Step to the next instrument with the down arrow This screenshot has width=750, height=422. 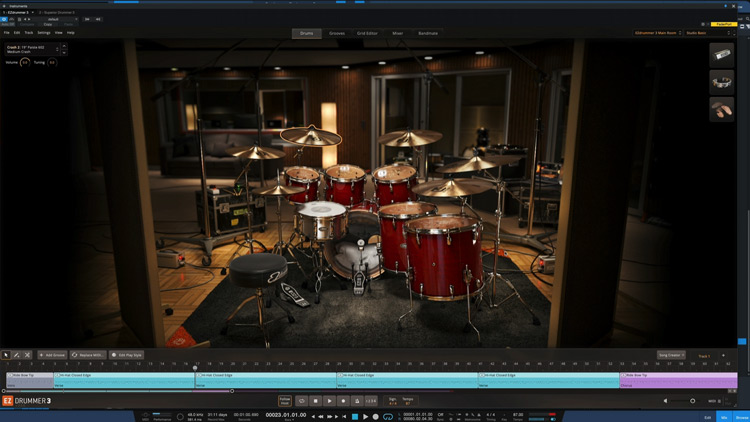(64, 52)
